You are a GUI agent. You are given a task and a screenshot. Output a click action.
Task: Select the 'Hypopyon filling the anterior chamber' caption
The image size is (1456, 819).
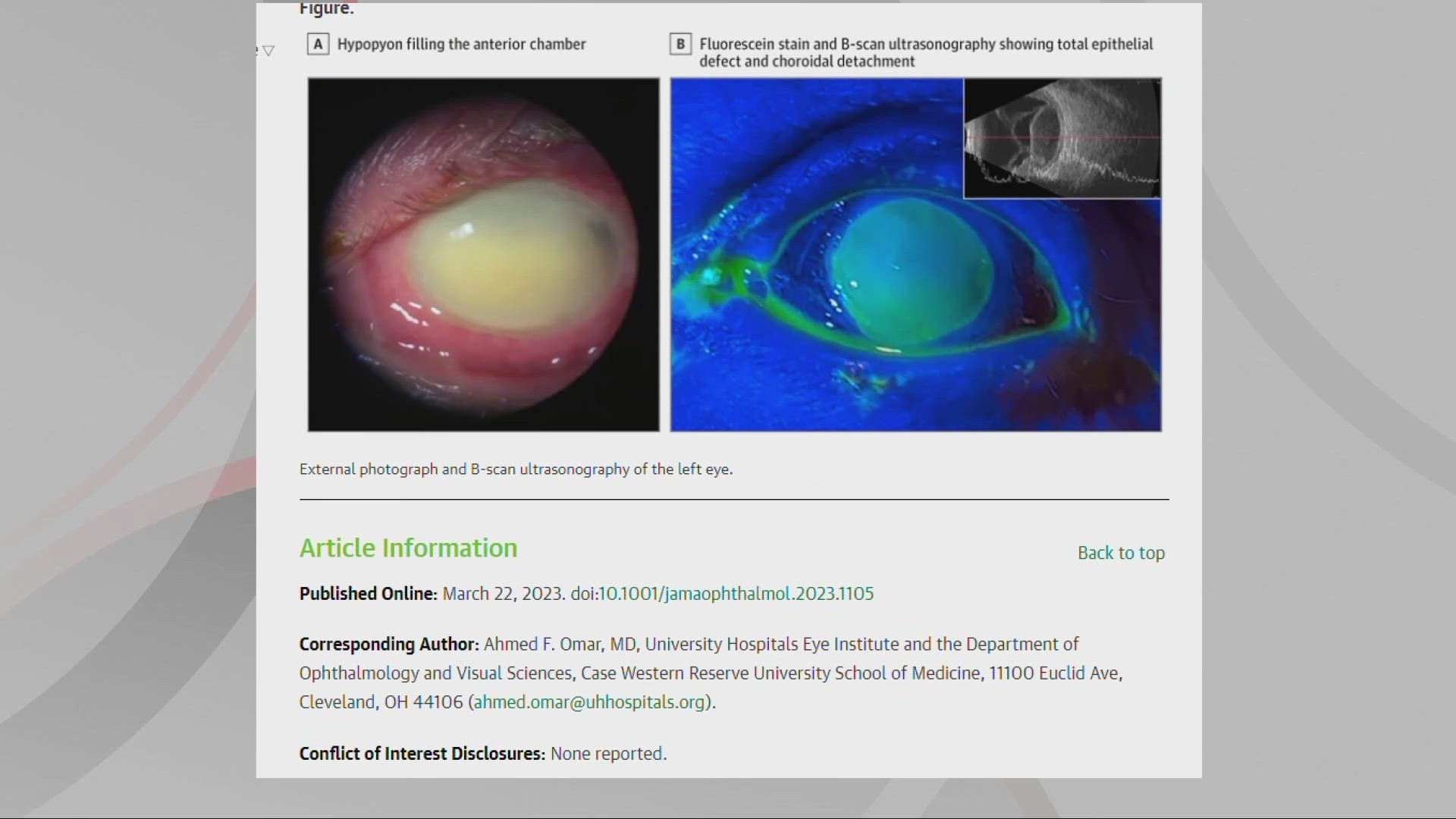[x=461, y=45]
